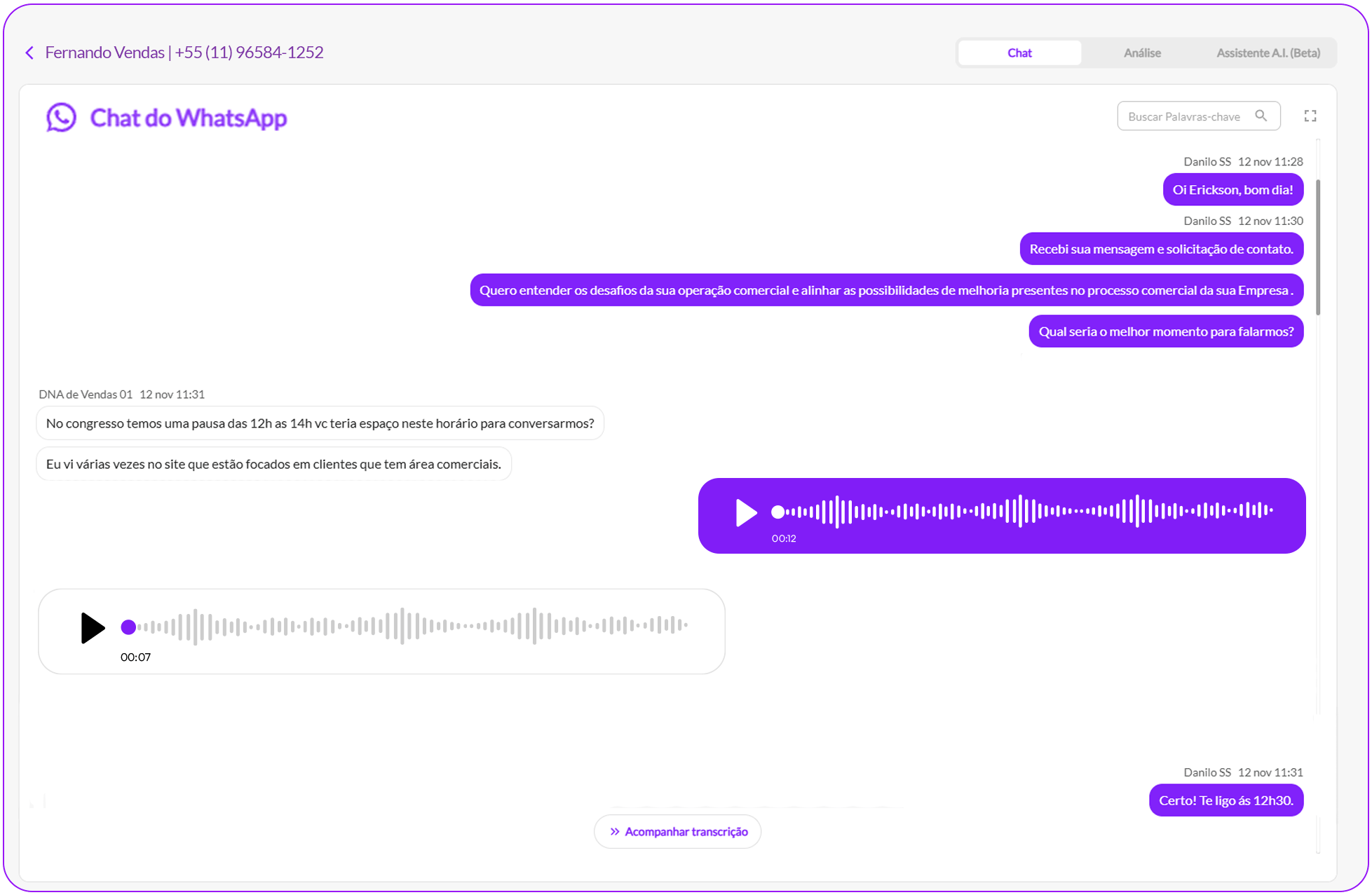Click the double-chevron icon in Acompanhar transcrição
Image resolution: width=1372 pixels, height=895 pixels.
(x=615, y=831)
